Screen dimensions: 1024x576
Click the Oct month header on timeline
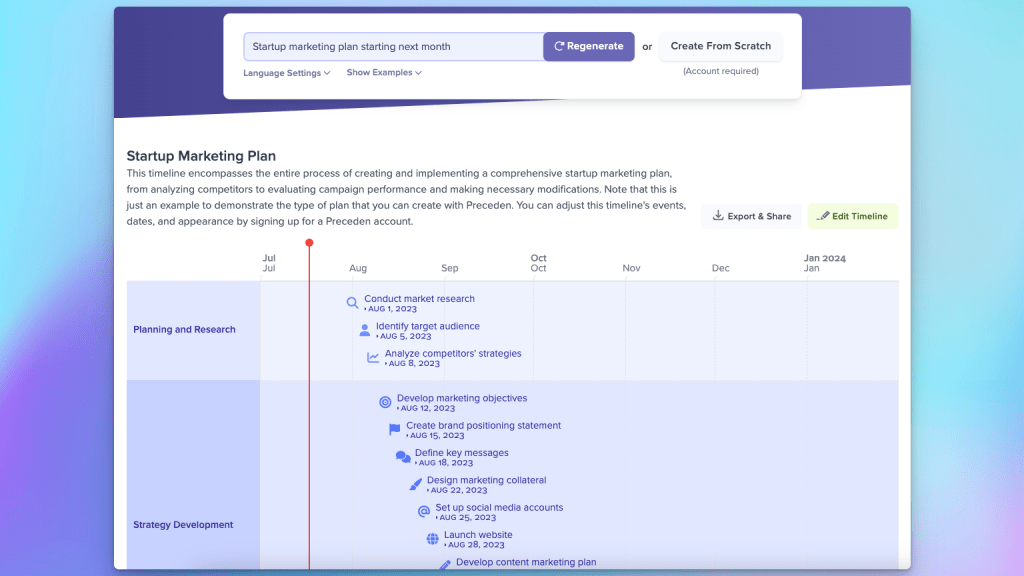point(539,263)
